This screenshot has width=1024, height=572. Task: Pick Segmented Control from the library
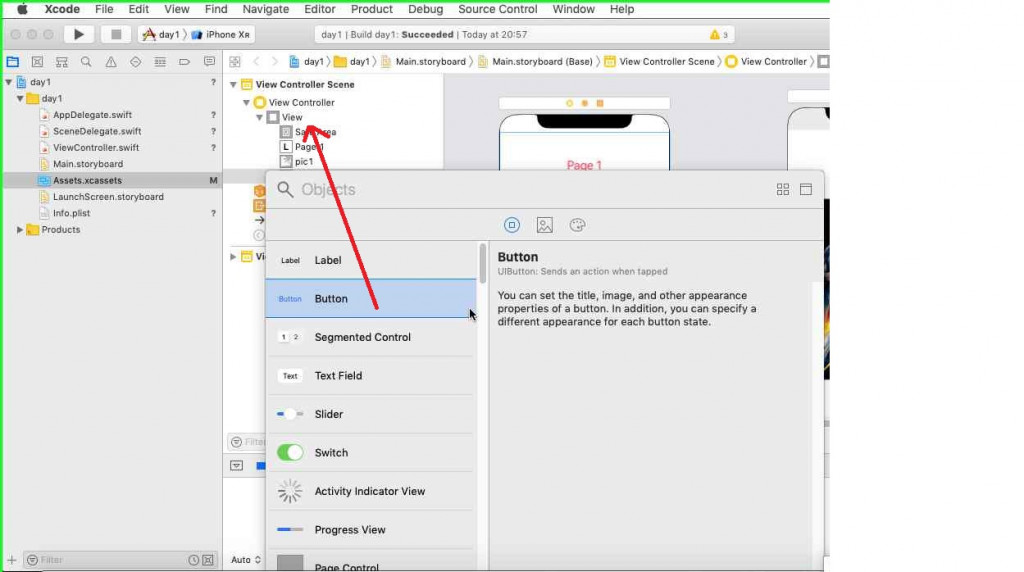pos(370,337)
